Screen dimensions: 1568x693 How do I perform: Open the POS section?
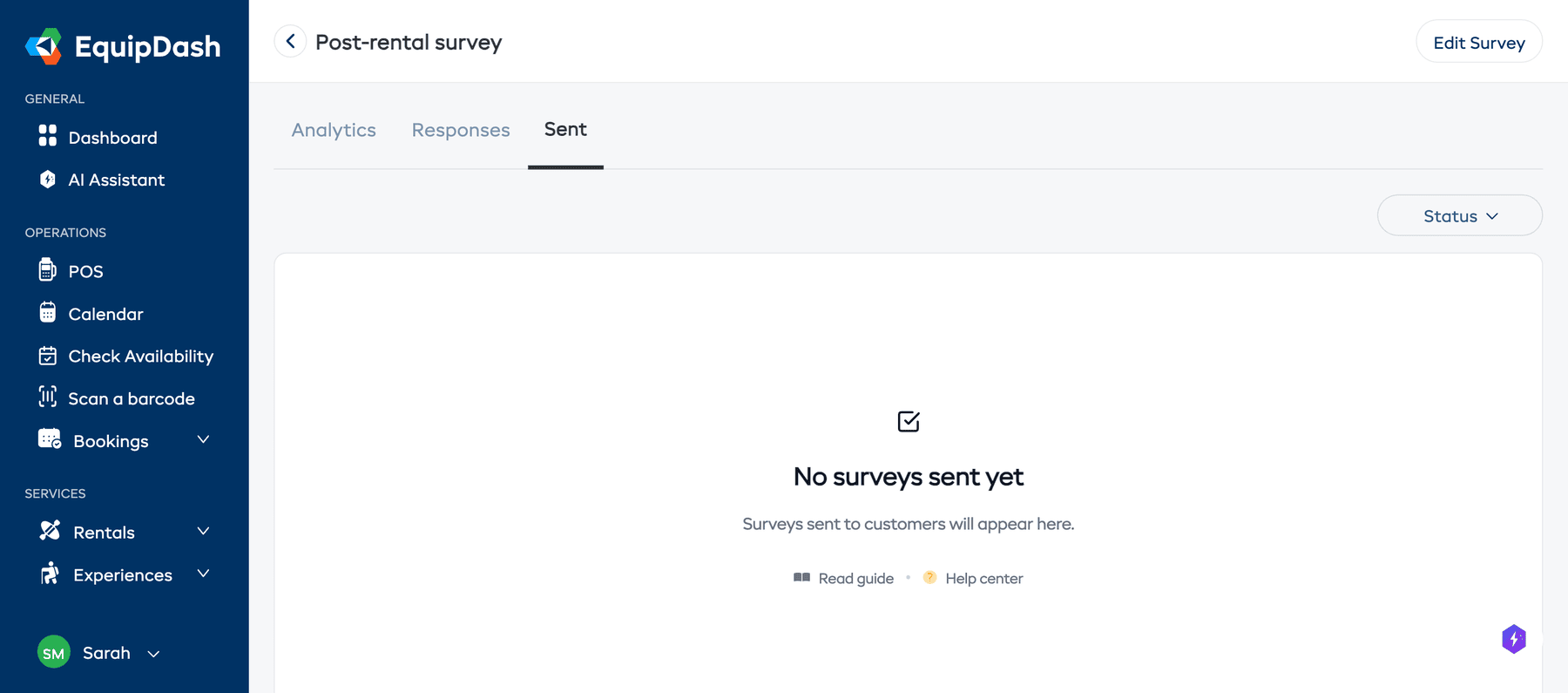(x=84, y=271)
